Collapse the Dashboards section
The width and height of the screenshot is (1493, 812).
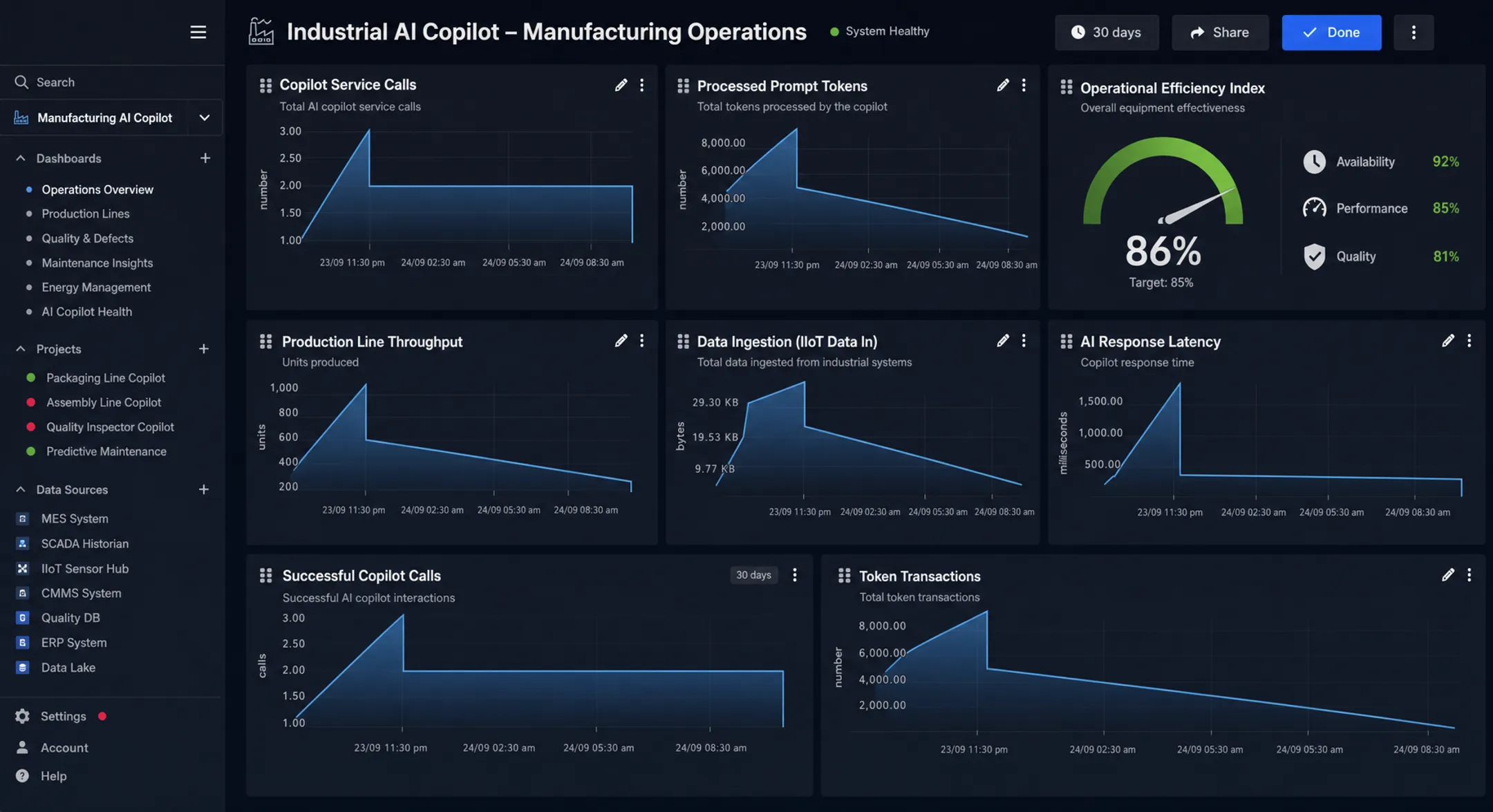coord(21,158)
